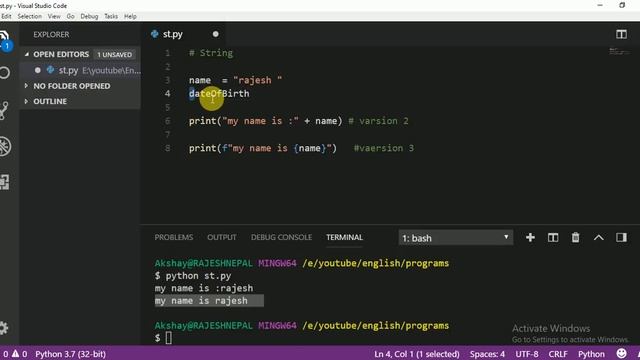This screenshot has height=360, width=640.
Task: Click the feedback smiley icon
Action: pyautogui.click(x=621, y=353)
